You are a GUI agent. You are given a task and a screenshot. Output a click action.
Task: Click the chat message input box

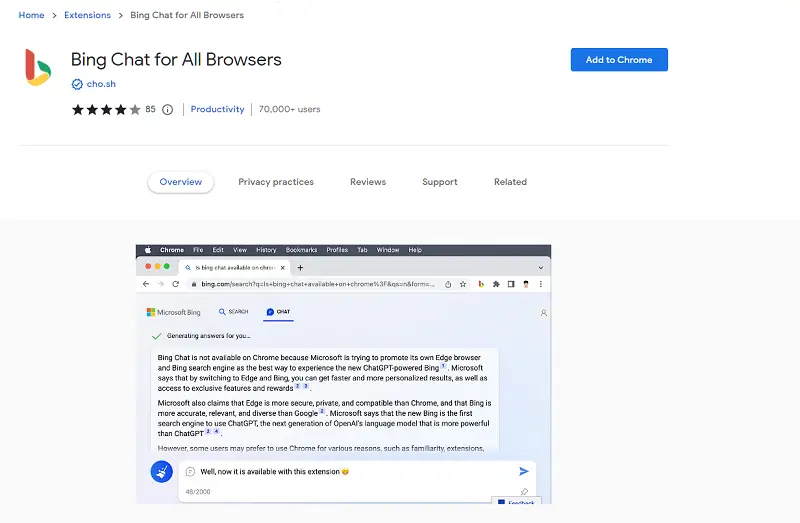[357, 481]
